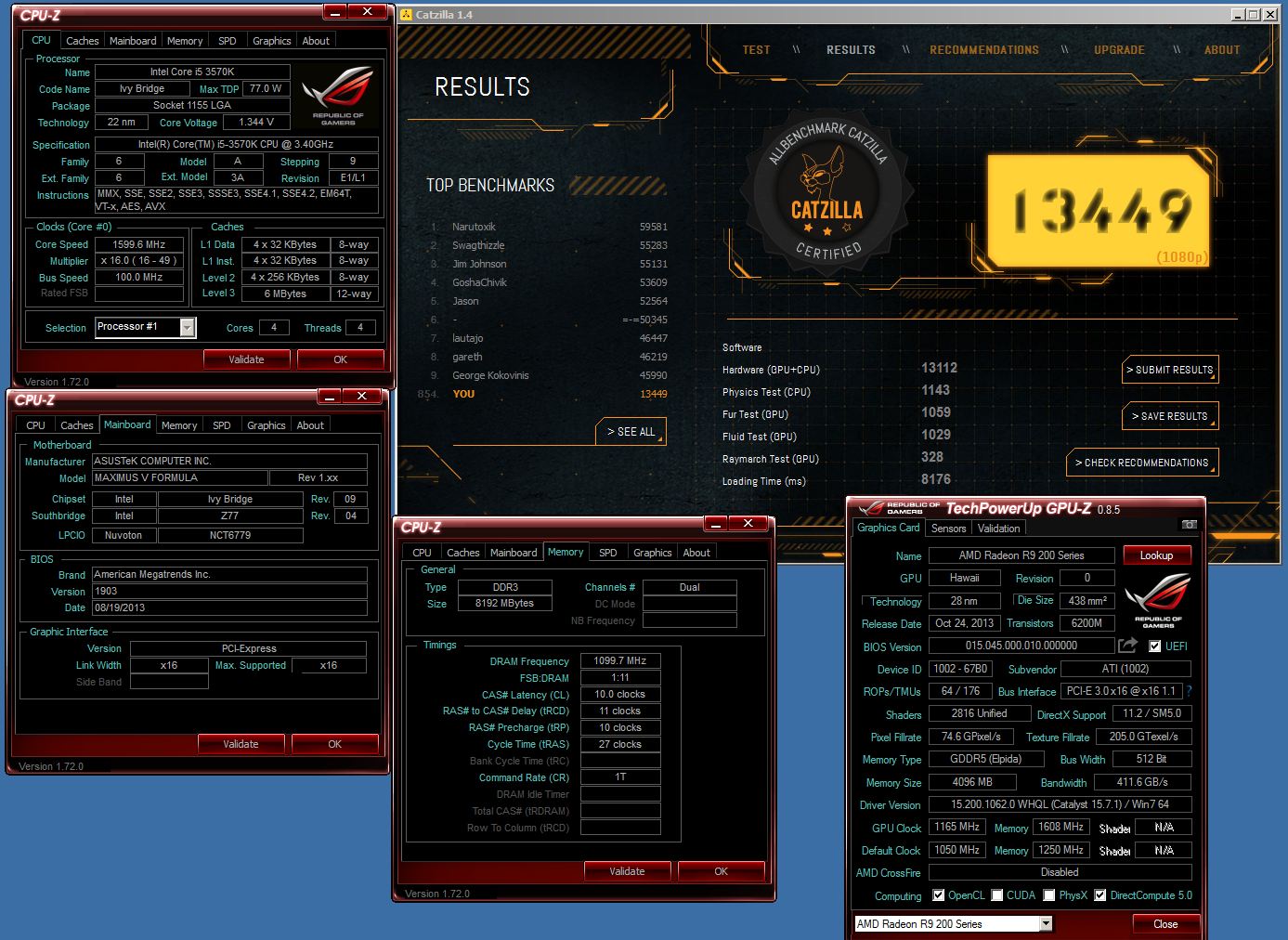Click the Catzilla app icon in its title bar
1288x940 pixels.
(x=406, y=15)
